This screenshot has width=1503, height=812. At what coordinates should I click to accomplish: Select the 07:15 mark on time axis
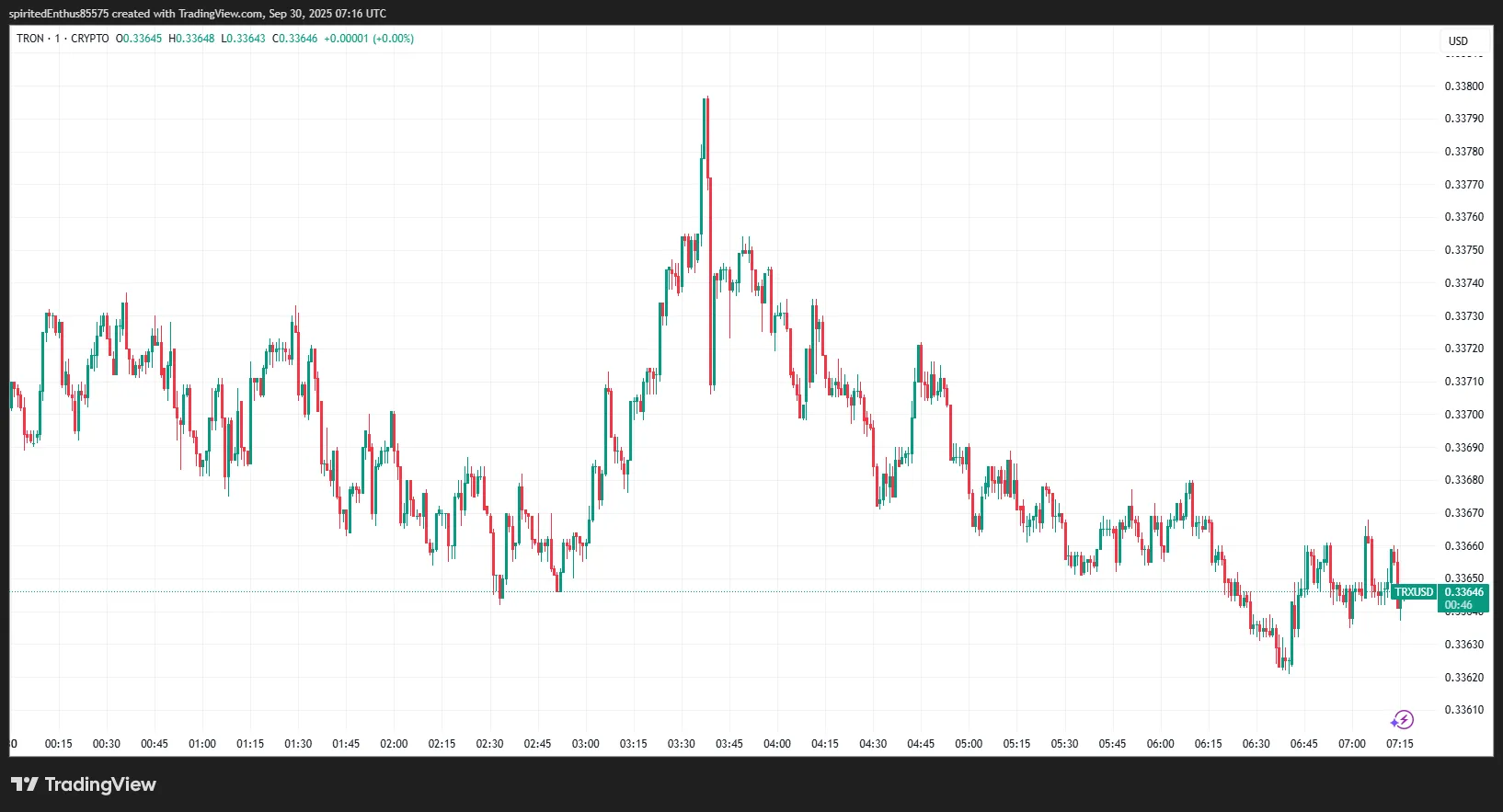coord(1399,744)
